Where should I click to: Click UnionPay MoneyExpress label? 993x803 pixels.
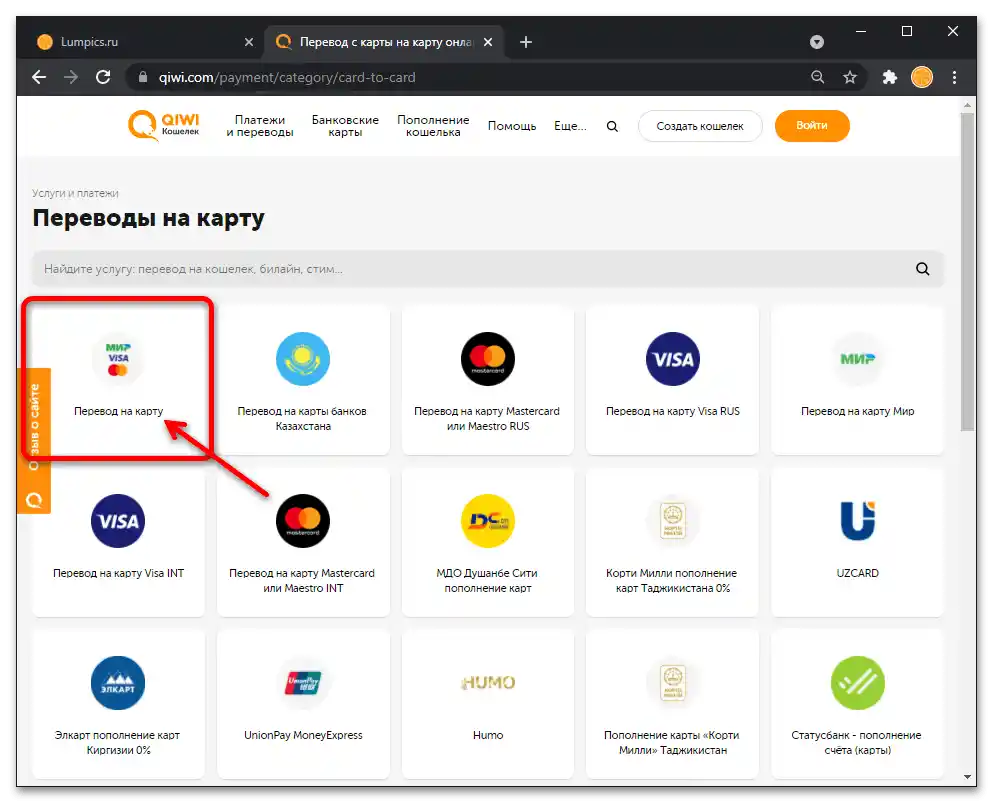tap(303, 735)
